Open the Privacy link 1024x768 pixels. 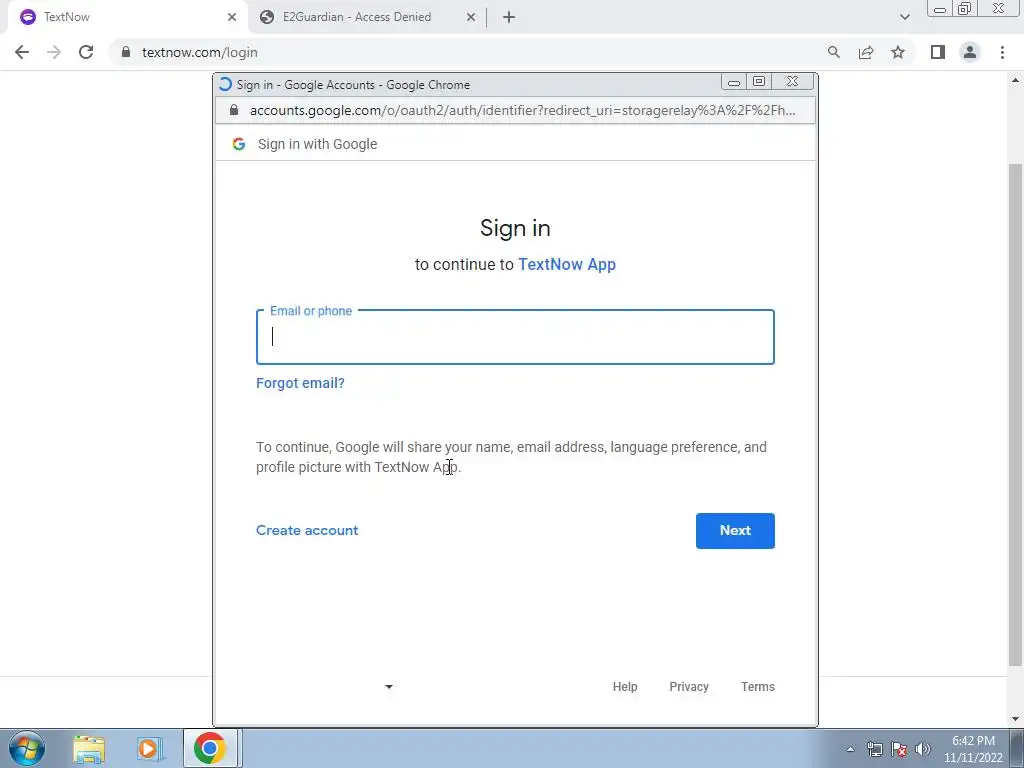(x=689, y=686)
